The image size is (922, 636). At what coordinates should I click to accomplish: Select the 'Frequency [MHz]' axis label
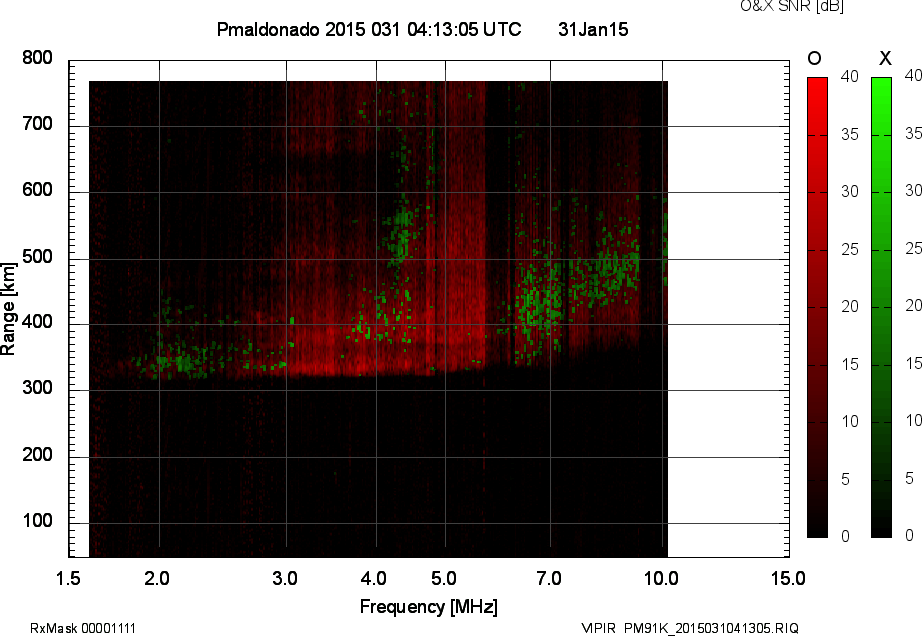coord(429,607)
